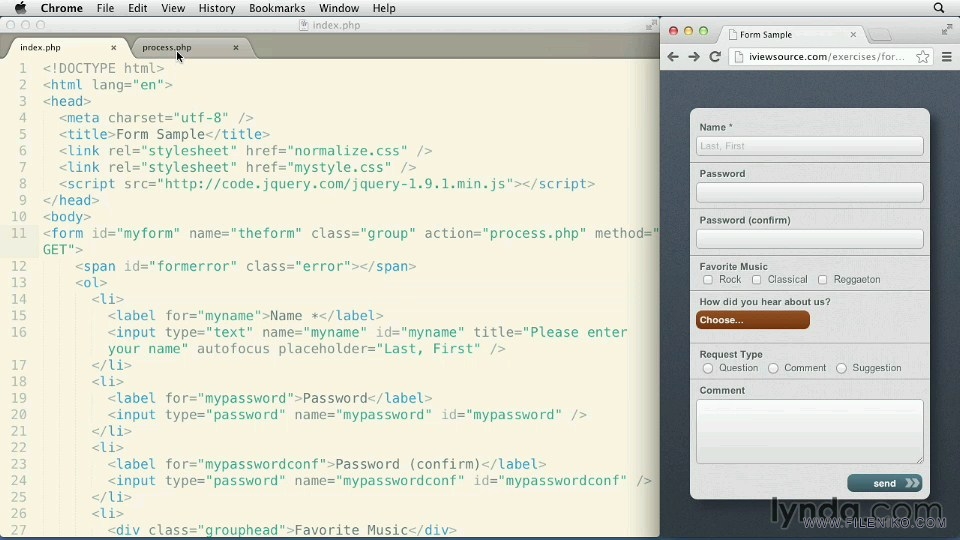Open the Help menu
The width and height of the screenshot is (960, 540).
384,8
